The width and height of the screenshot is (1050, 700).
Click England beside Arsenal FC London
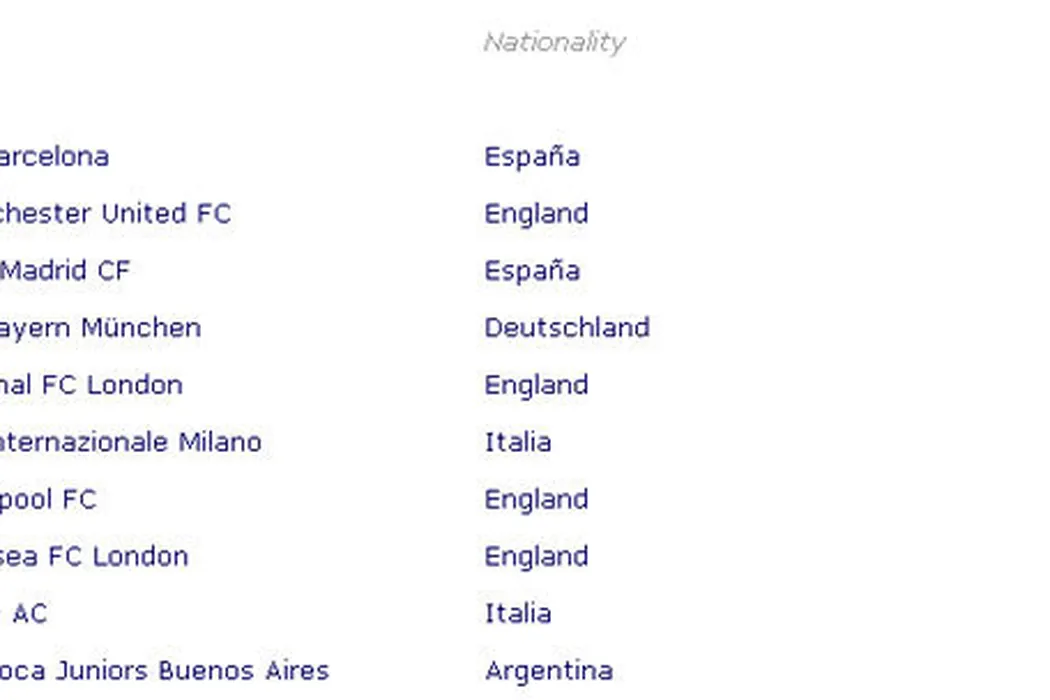click(536, 385)
